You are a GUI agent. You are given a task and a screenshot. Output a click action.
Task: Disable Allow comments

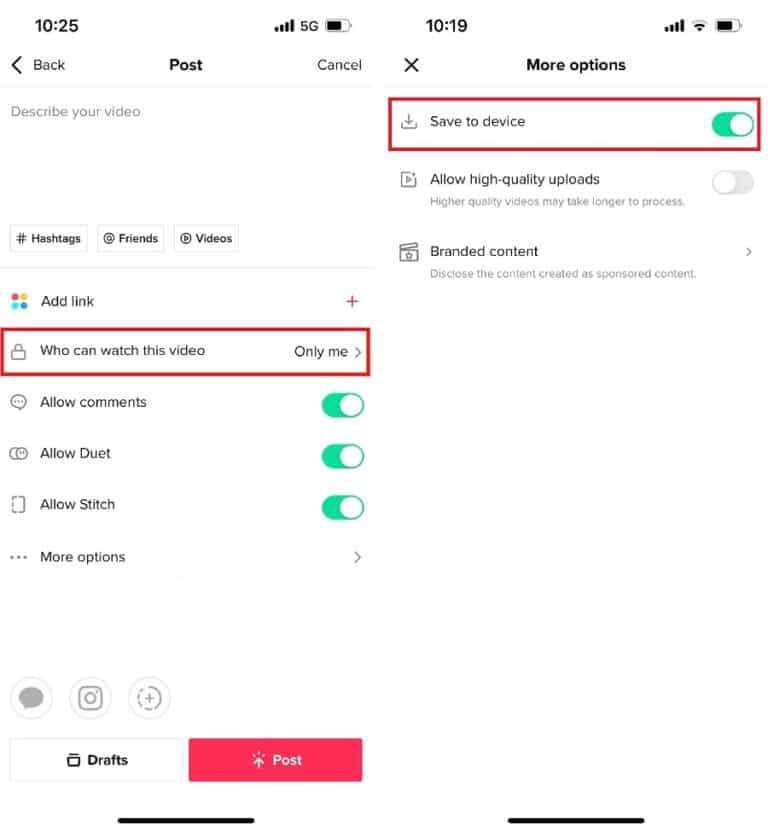(343, 405)
